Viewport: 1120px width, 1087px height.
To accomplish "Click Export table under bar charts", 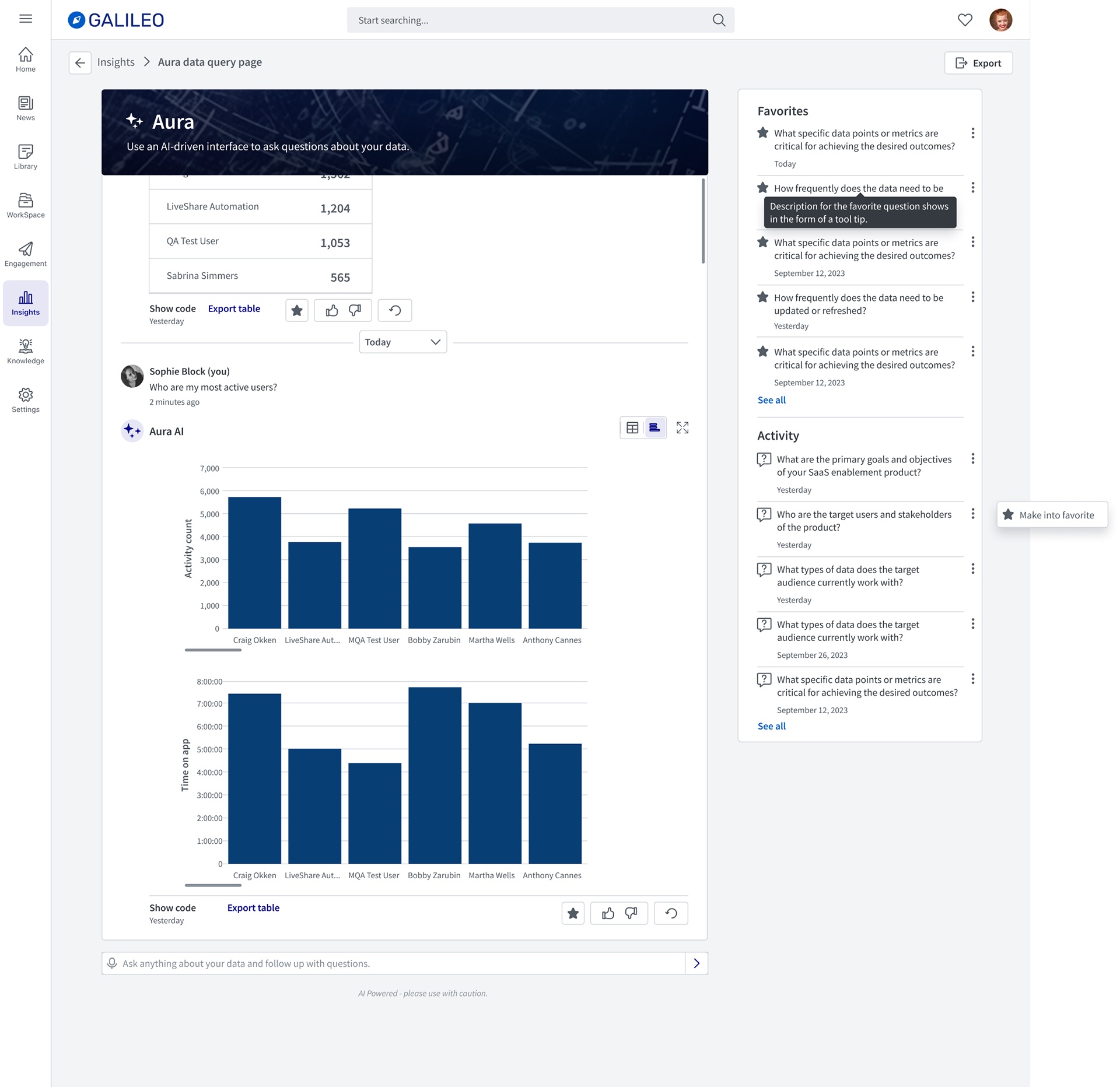I will point(253,907).
